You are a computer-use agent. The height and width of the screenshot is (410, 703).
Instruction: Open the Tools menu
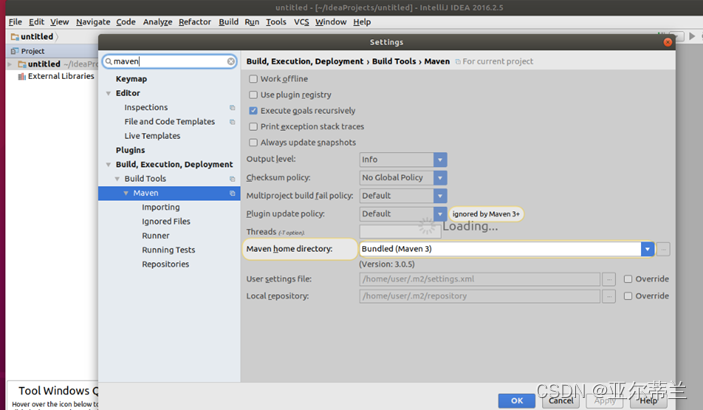pyautogui.click(x=276, y=22)
